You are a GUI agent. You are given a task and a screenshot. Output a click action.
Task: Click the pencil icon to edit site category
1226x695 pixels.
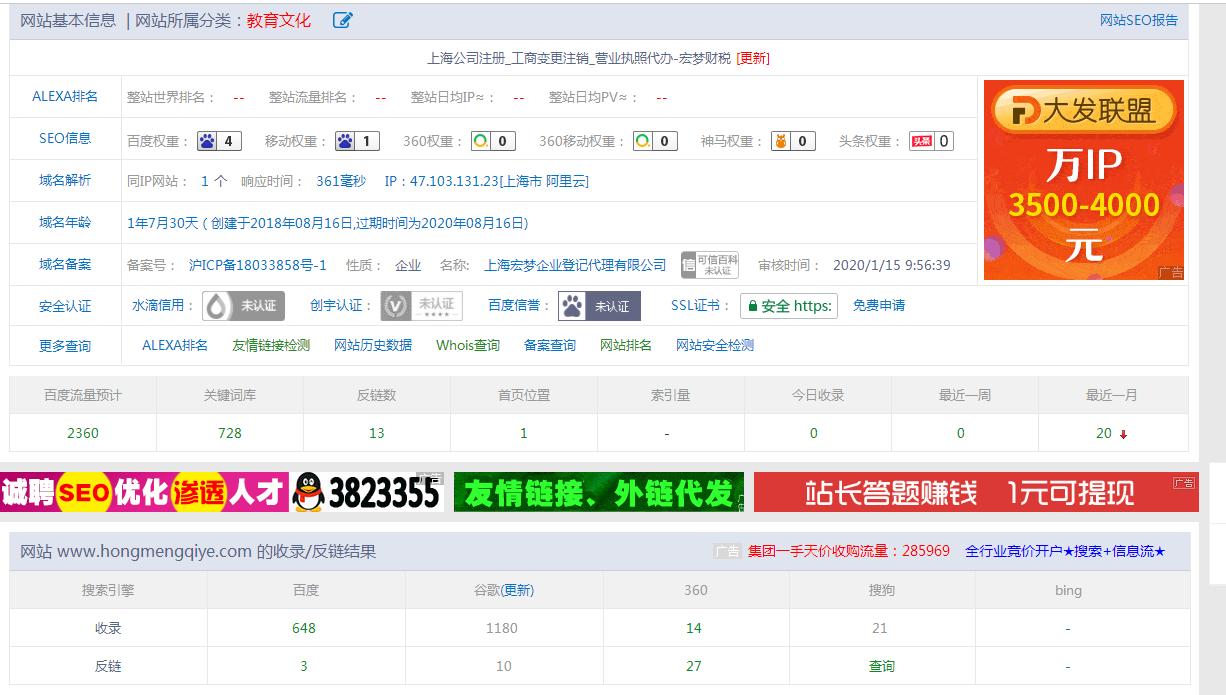(x=342, y=20)
